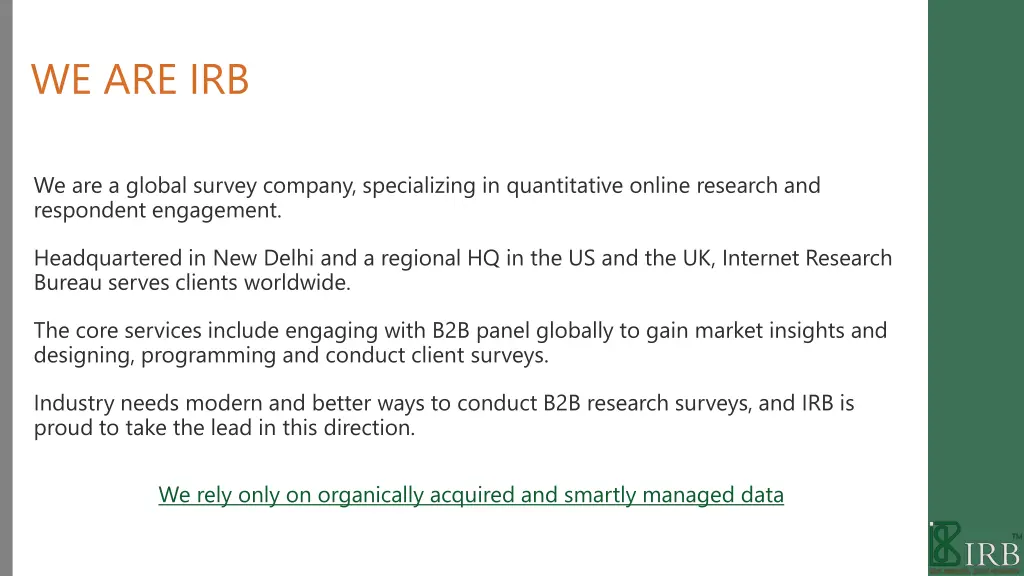Click the IRB logo emblem icon

coord(945,543)
